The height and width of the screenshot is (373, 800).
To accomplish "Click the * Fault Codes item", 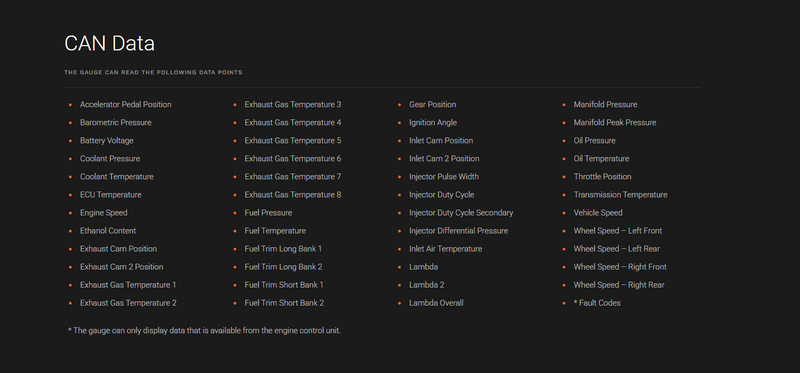I will tap(597, 303).
